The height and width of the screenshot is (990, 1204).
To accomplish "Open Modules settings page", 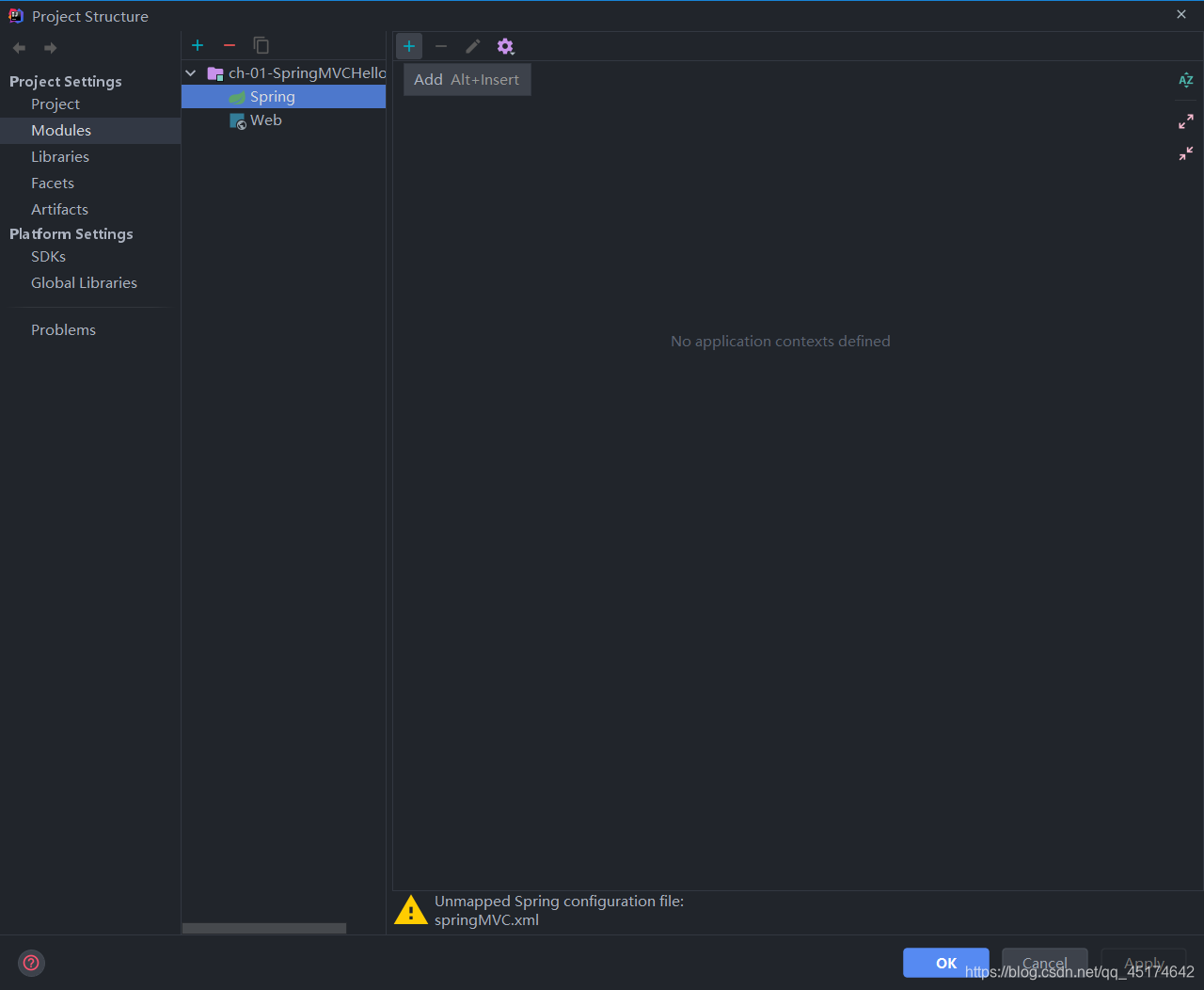I will 90,131.
